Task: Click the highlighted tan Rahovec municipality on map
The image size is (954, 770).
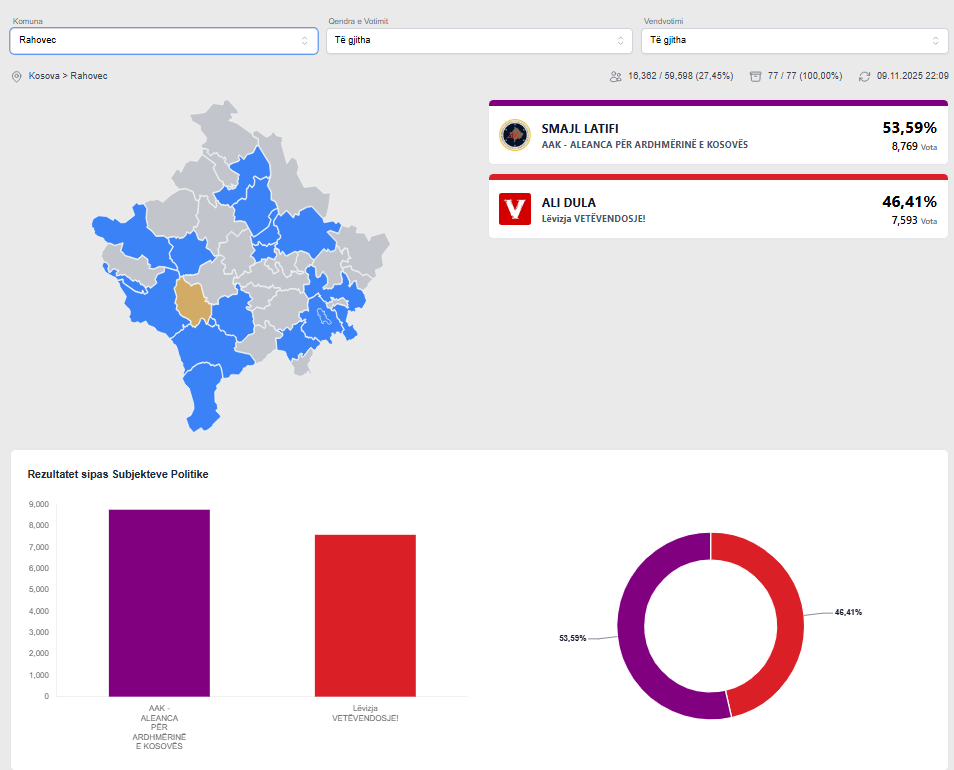Action: click(x=192, y=301)
